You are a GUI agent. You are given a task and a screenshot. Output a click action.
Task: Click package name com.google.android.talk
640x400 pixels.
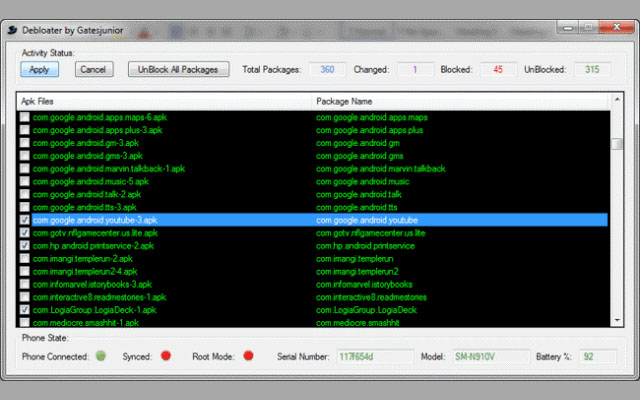coord(359,194)
